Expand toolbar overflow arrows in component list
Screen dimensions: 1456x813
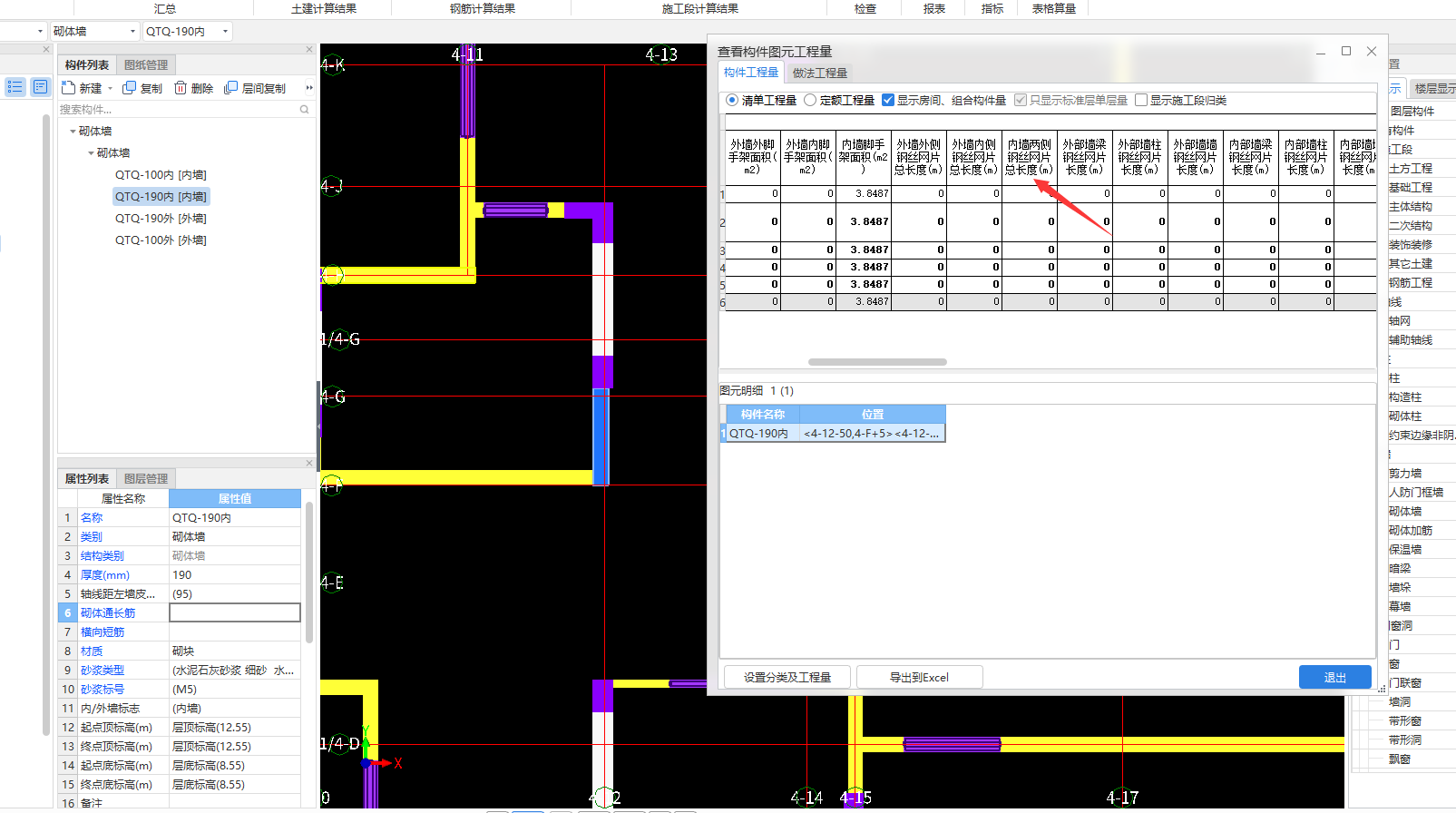click(x=309, y=88)
